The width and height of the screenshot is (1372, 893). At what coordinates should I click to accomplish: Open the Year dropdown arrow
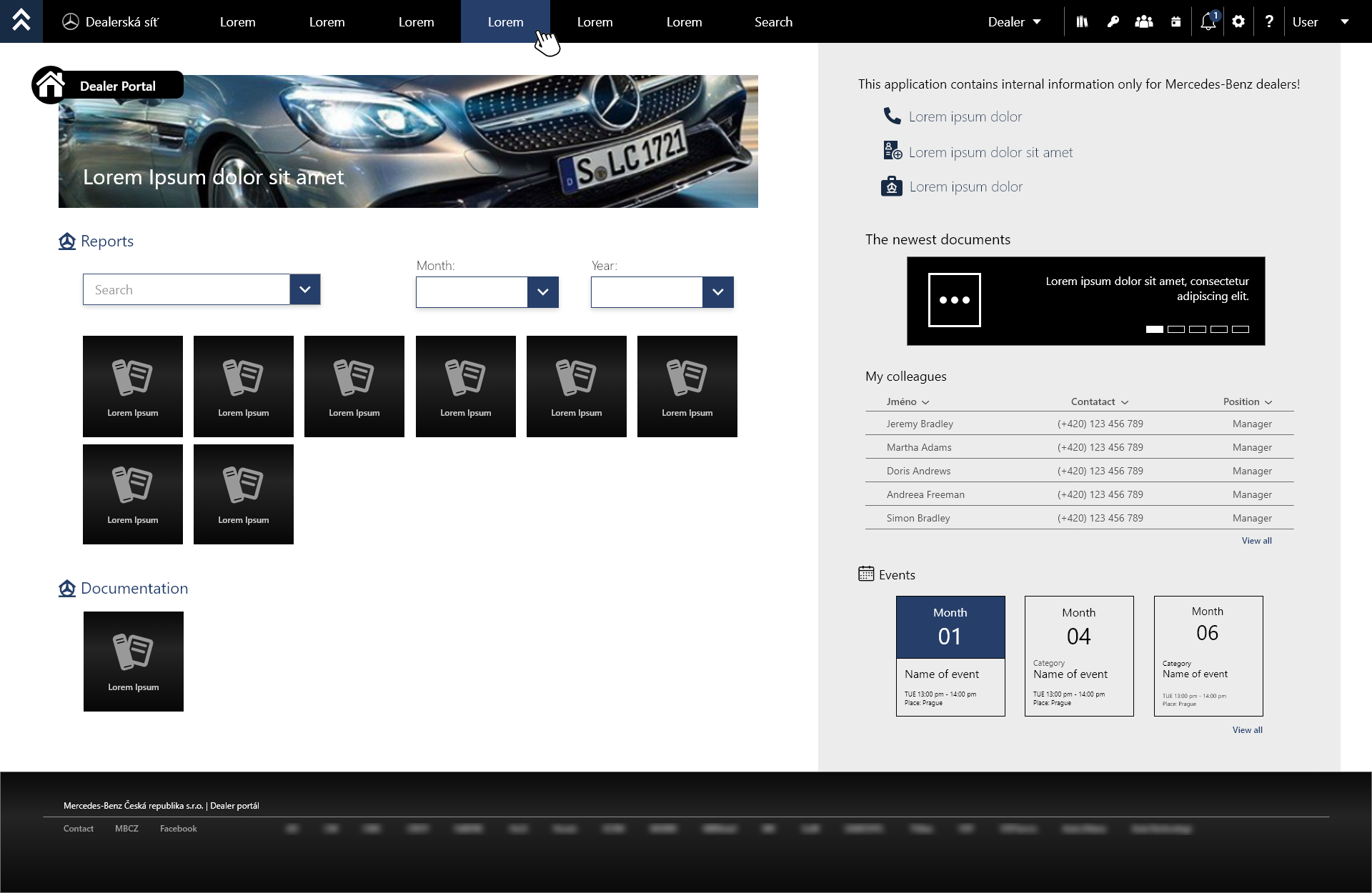click(x=717, y=292)
